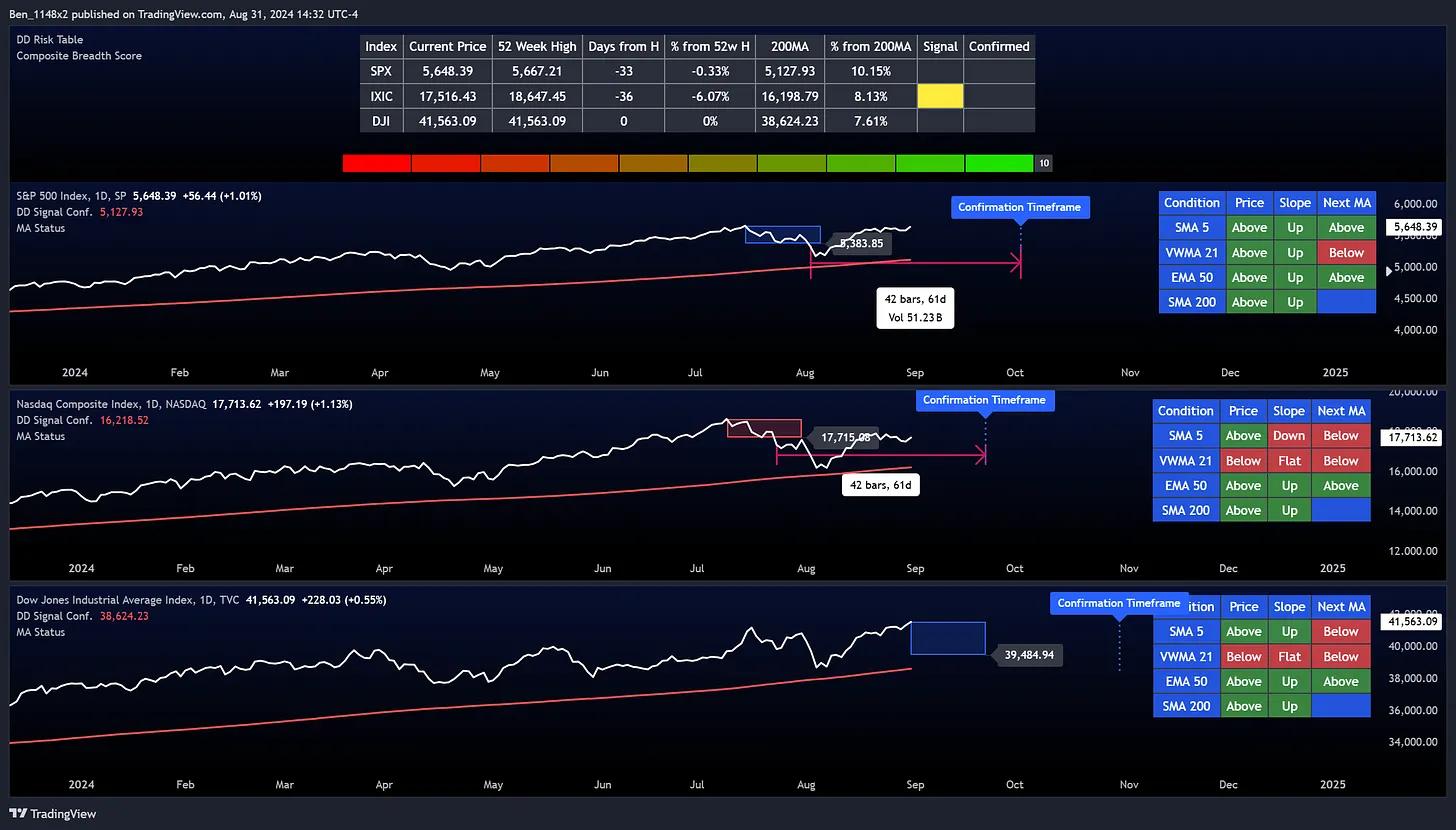Screen dimensions: 1456x830
Task: Click the Flat slope cell for VWMA 21 in Dow table
Action: [x=1289, y=657]
